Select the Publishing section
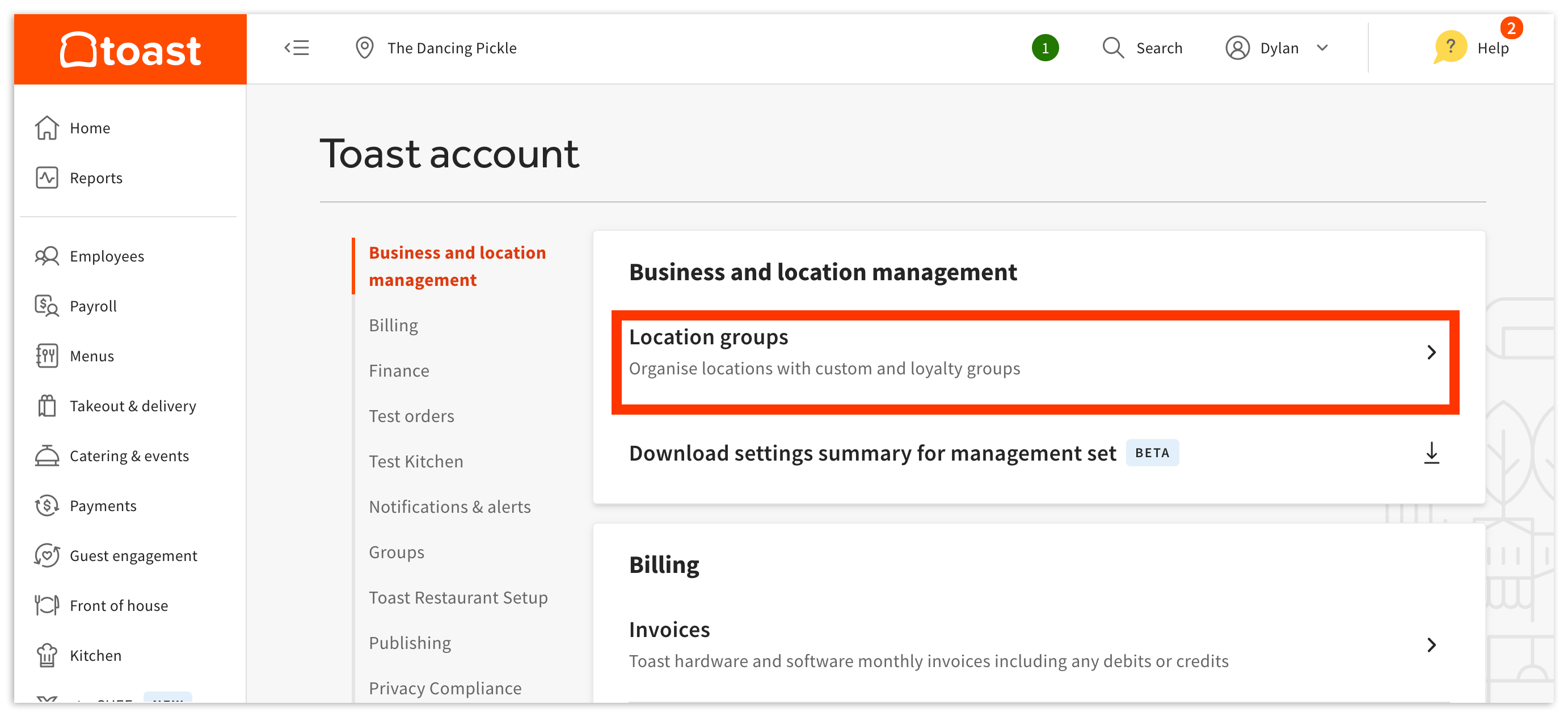 (410, 642)
